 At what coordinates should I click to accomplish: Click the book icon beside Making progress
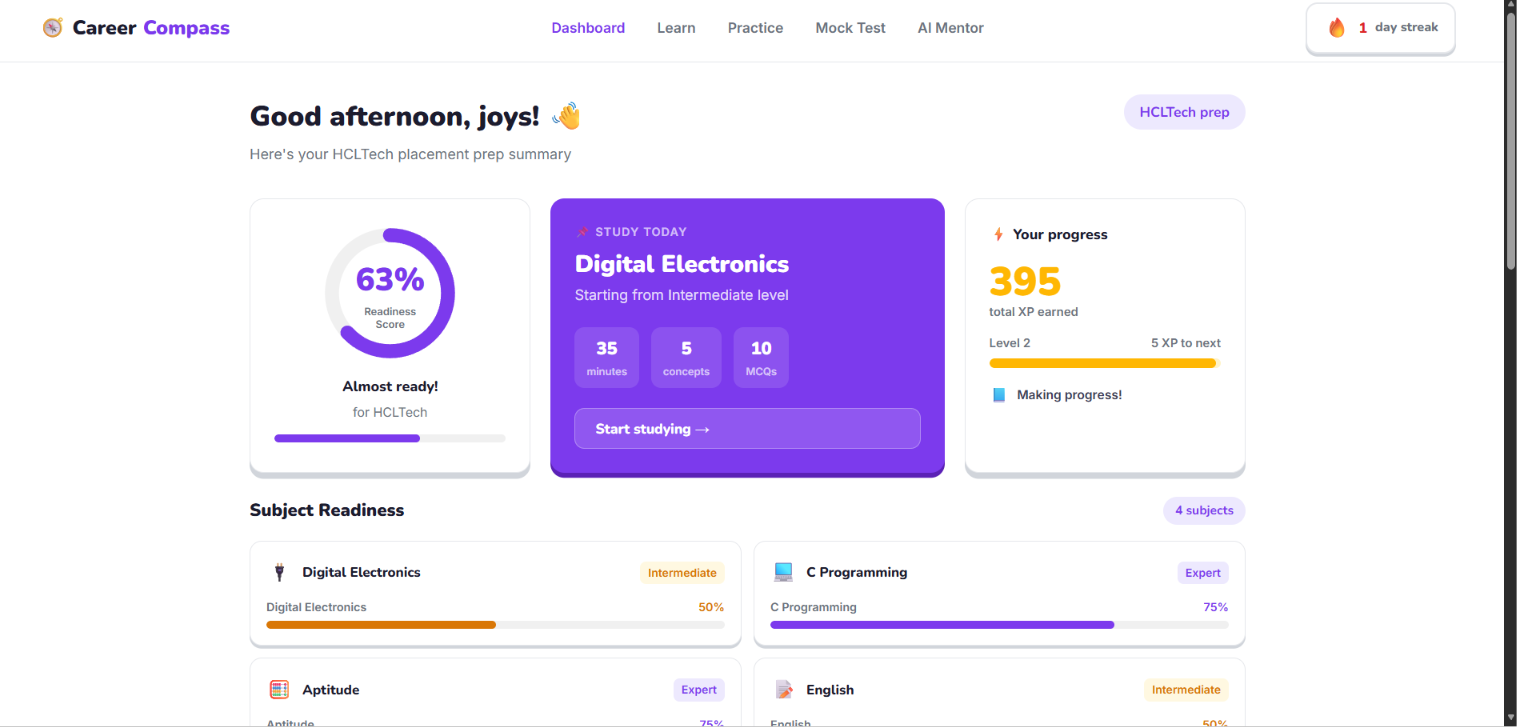(998, 395)
